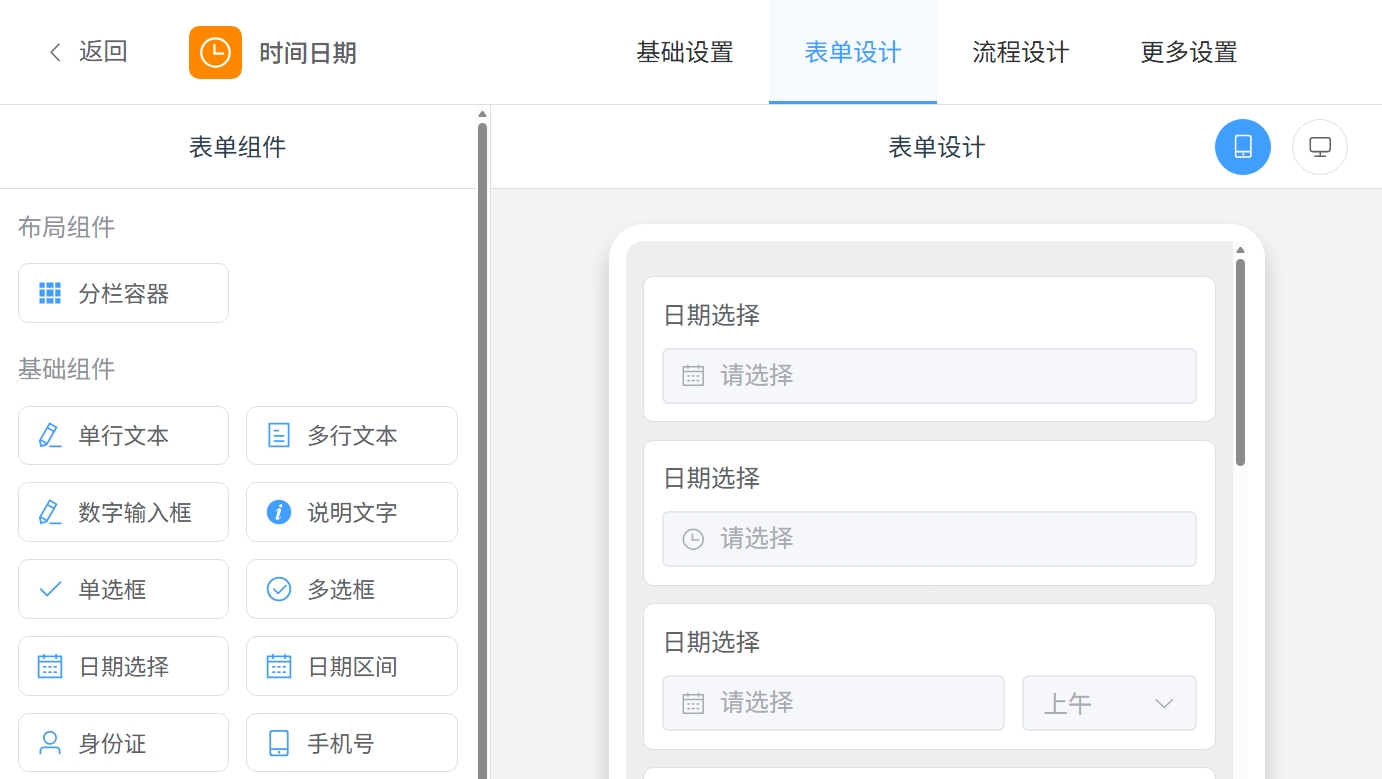Add the 单行文本 component
Image resolution: width=1382 pixels, height=779 pixels.
point(123,435)
